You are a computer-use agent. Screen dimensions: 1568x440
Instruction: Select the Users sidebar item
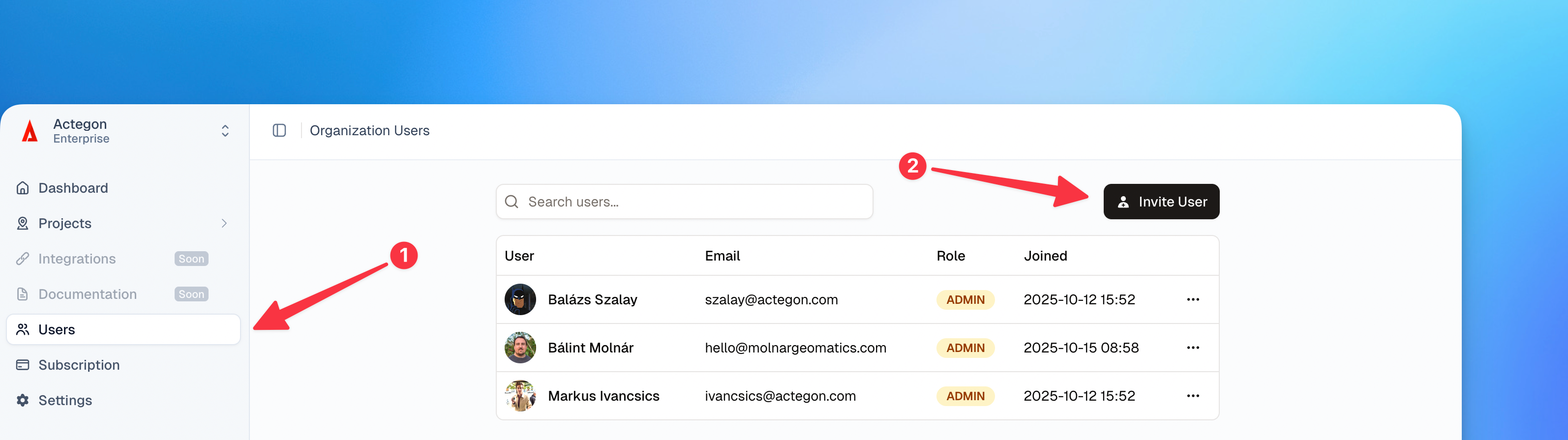point(123,329)
